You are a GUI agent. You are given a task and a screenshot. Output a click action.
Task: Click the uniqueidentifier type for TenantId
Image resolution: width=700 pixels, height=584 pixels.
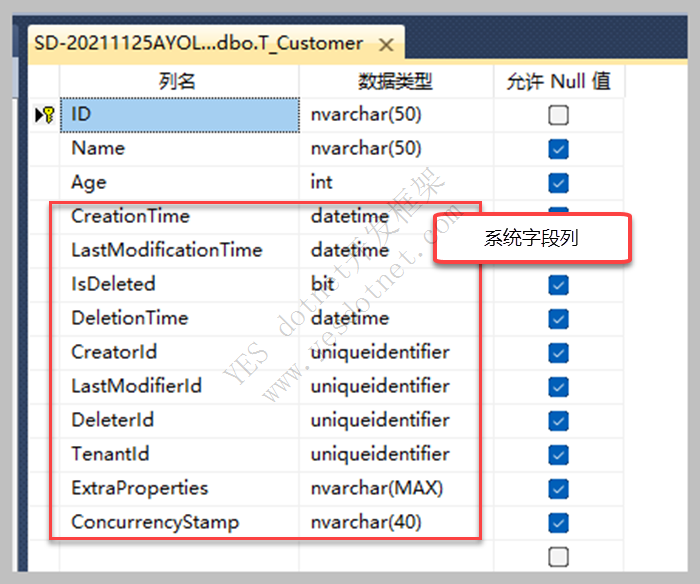point(396,454)
